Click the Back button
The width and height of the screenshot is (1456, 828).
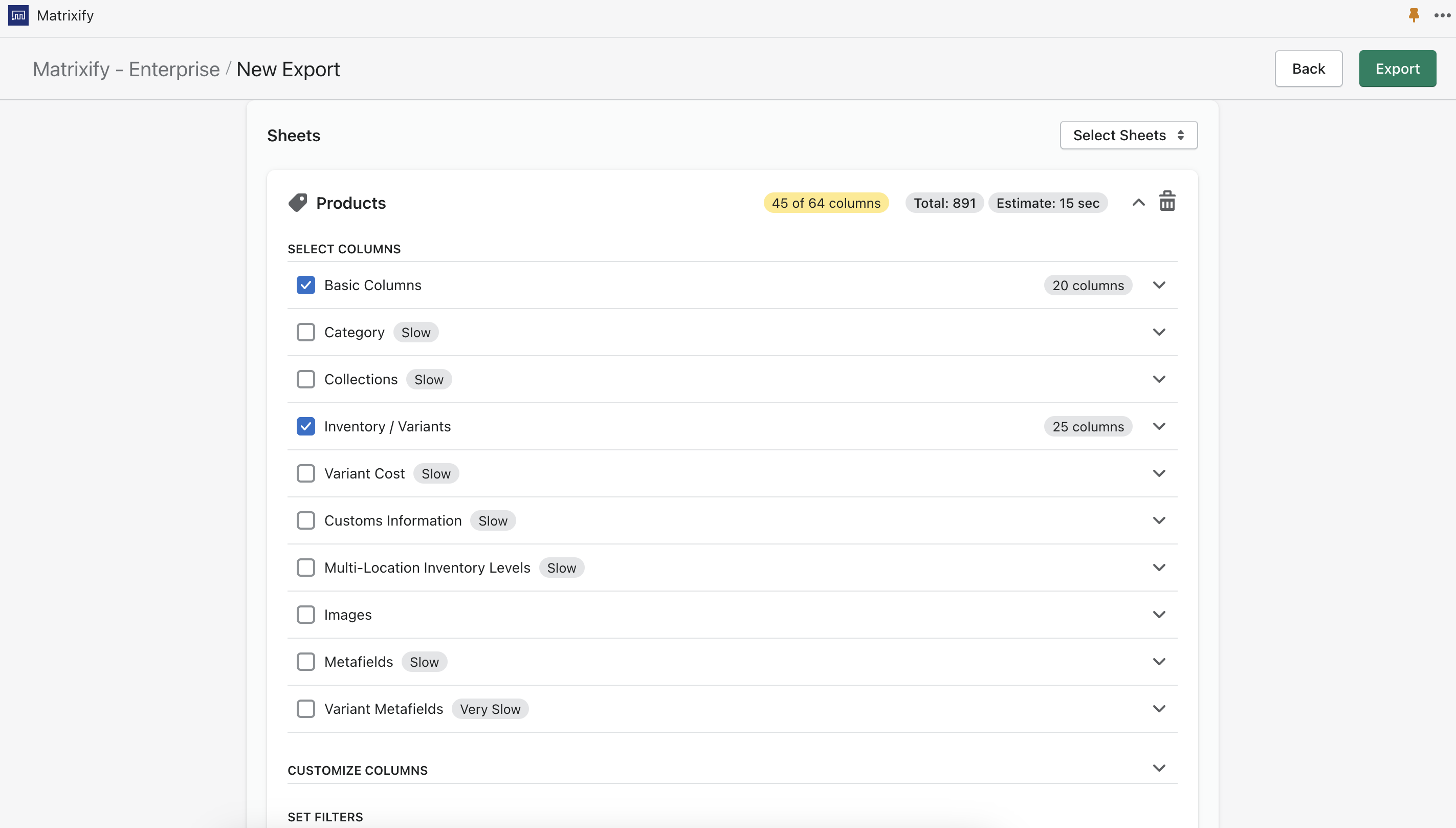pyautogui.click(x=1308, y=69)
